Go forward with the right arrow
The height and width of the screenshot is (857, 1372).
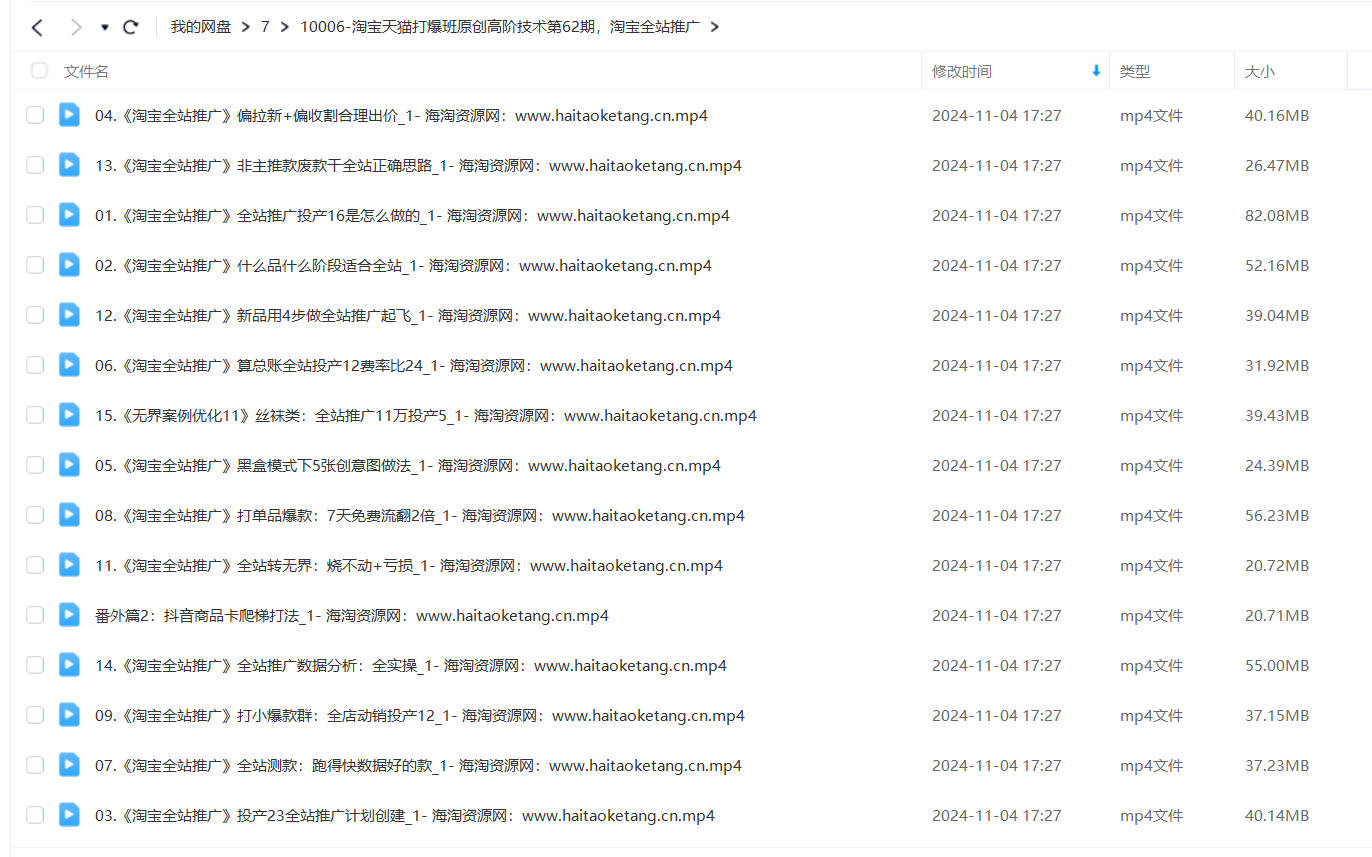(76, 27)
